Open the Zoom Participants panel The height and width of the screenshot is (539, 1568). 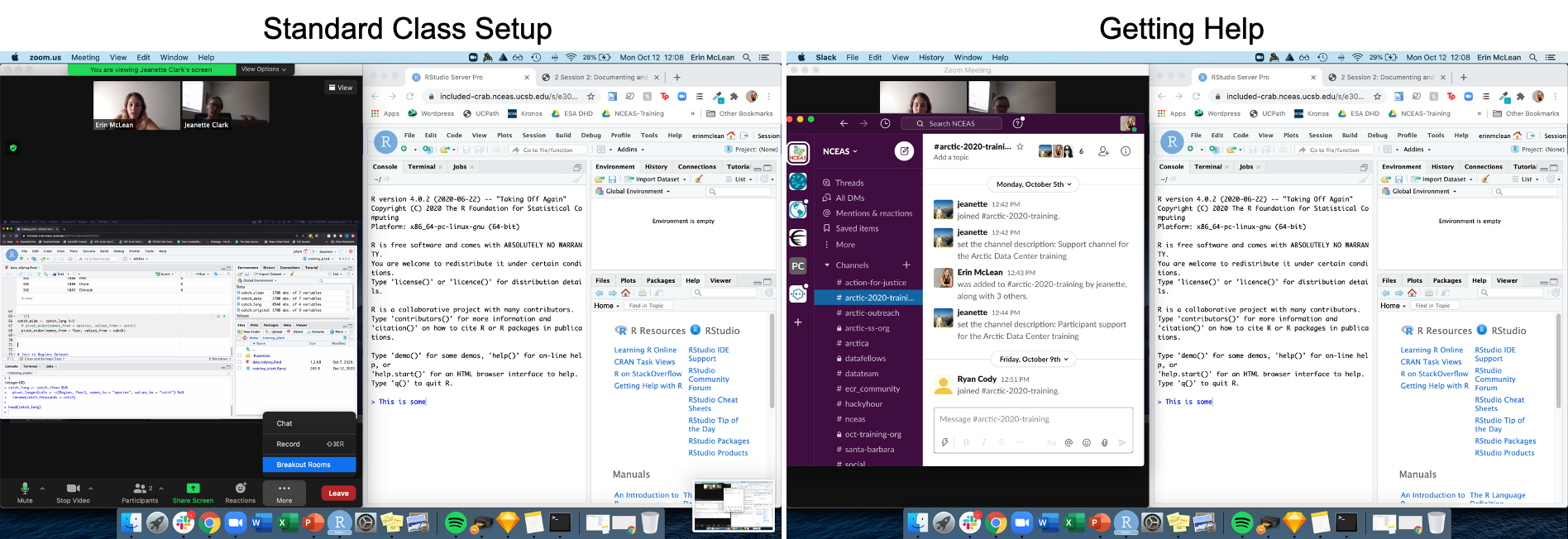coord(140,492)
